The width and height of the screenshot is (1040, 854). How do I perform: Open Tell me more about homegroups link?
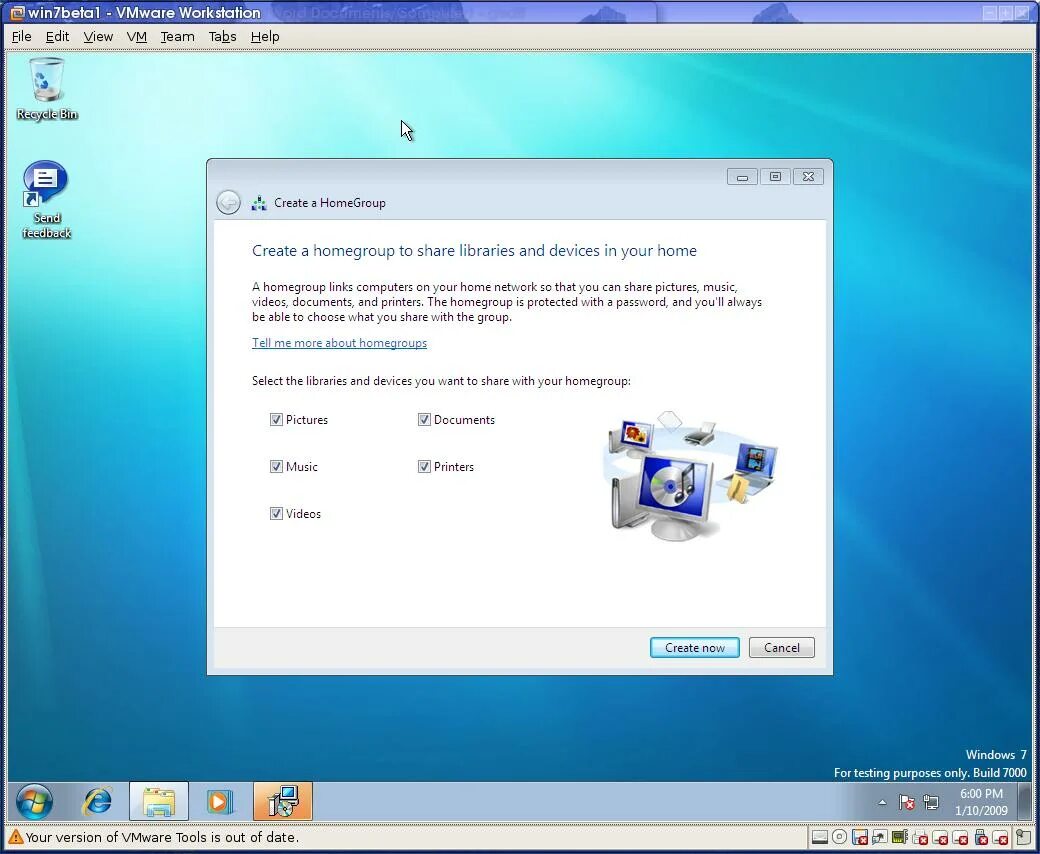click(x=339, y=343)
